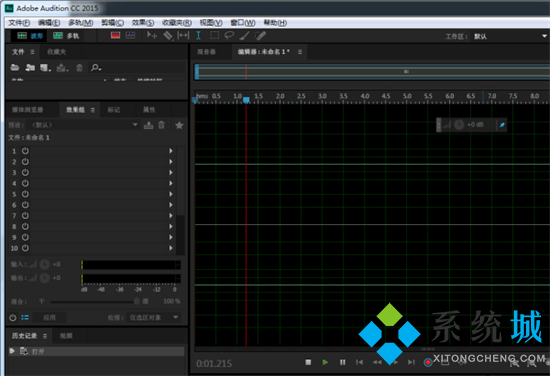Click the Apply effects button
The height and width of the screenshot is (376, 550).
click(49, 317)
